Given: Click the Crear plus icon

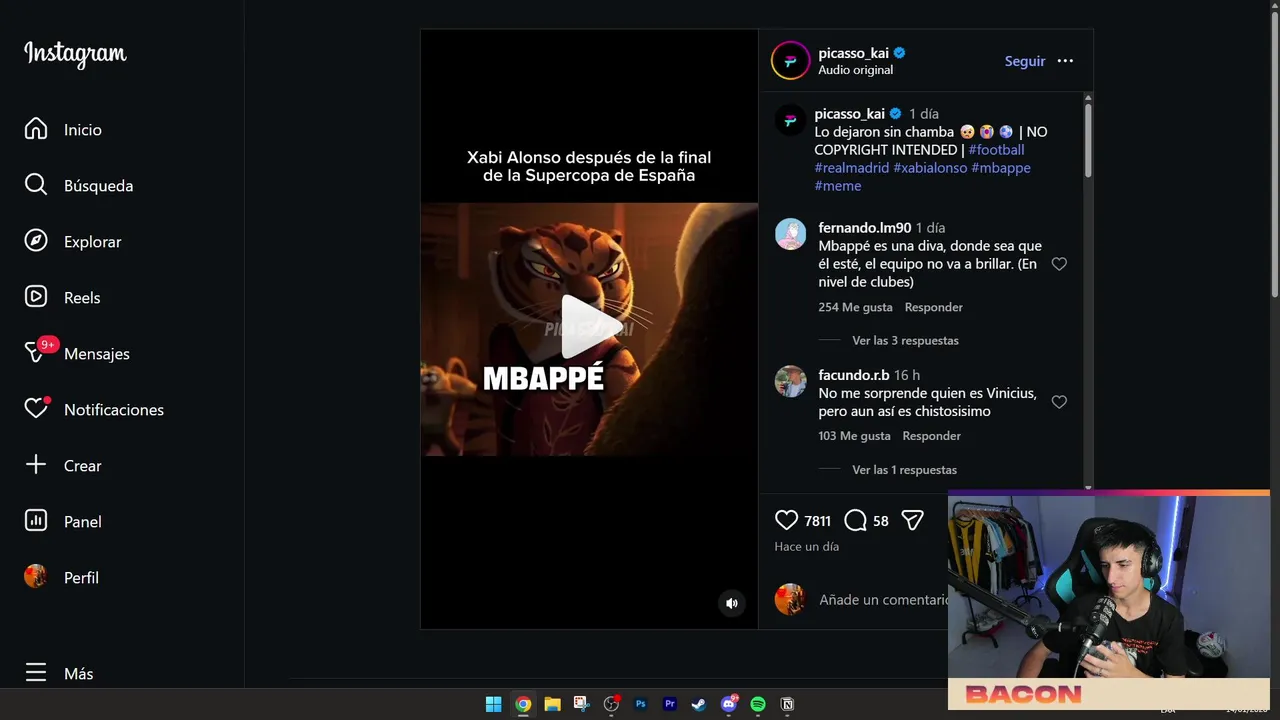Looking at the screenshot, I should click(36, 465).
